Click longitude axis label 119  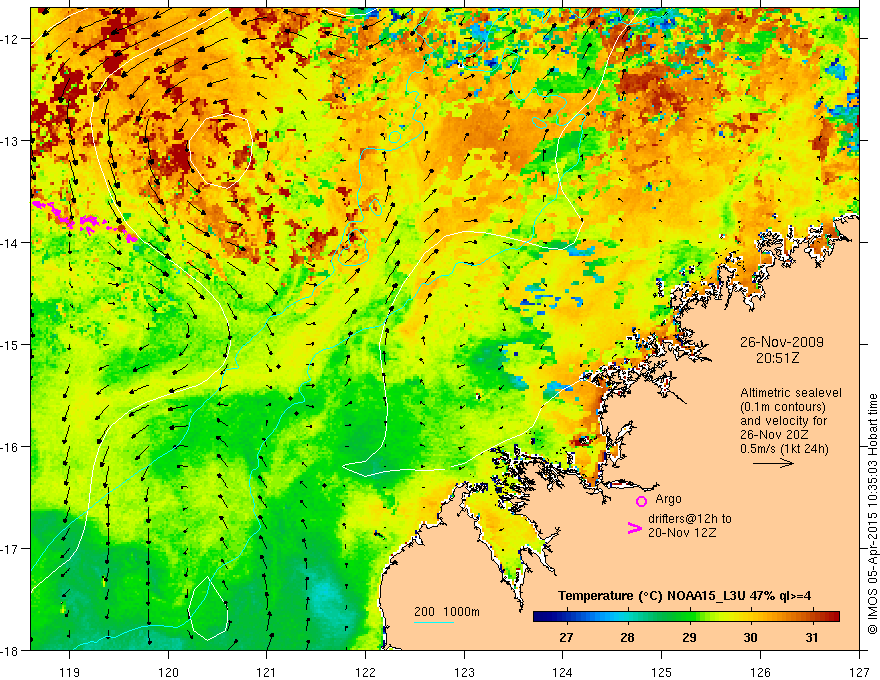(70, 672)
